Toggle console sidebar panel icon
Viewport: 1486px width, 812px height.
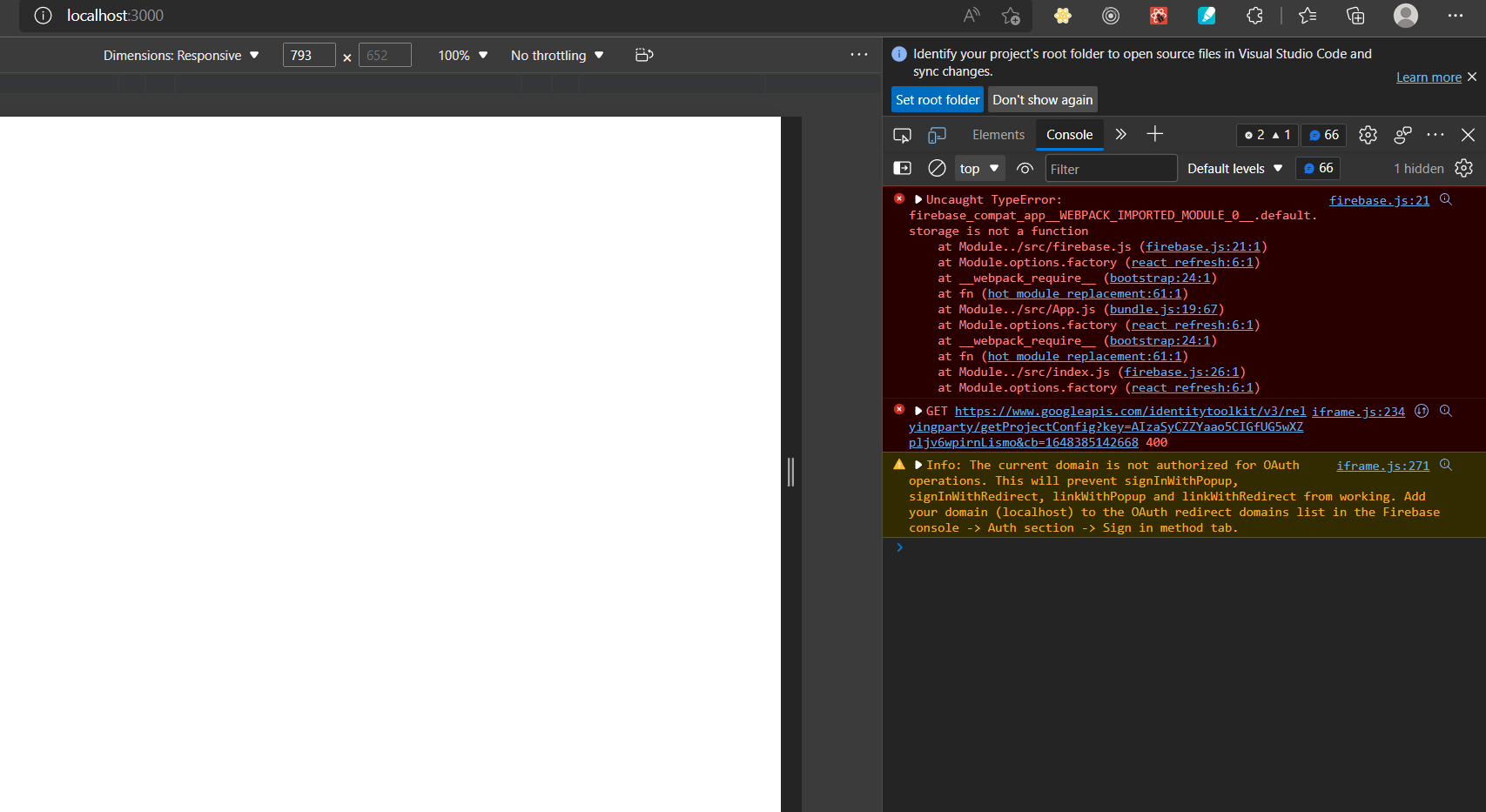click(903, 168)
